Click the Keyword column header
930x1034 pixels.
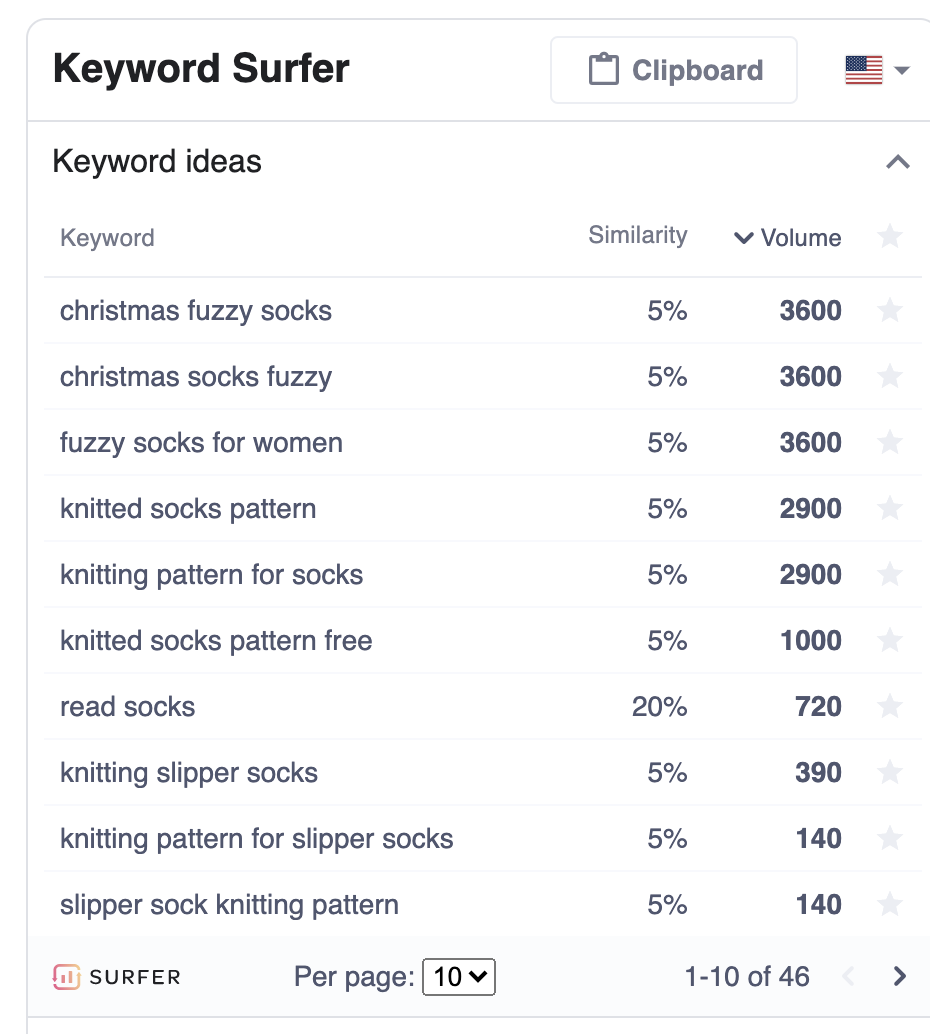pyautogui.click(x=107, y=238)
